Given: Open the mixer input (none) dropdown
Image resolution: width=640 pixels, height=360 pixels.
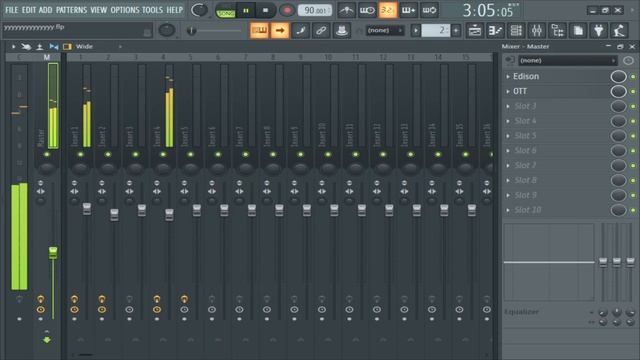Looking at the screenshot, I should [x=567, y=60].
